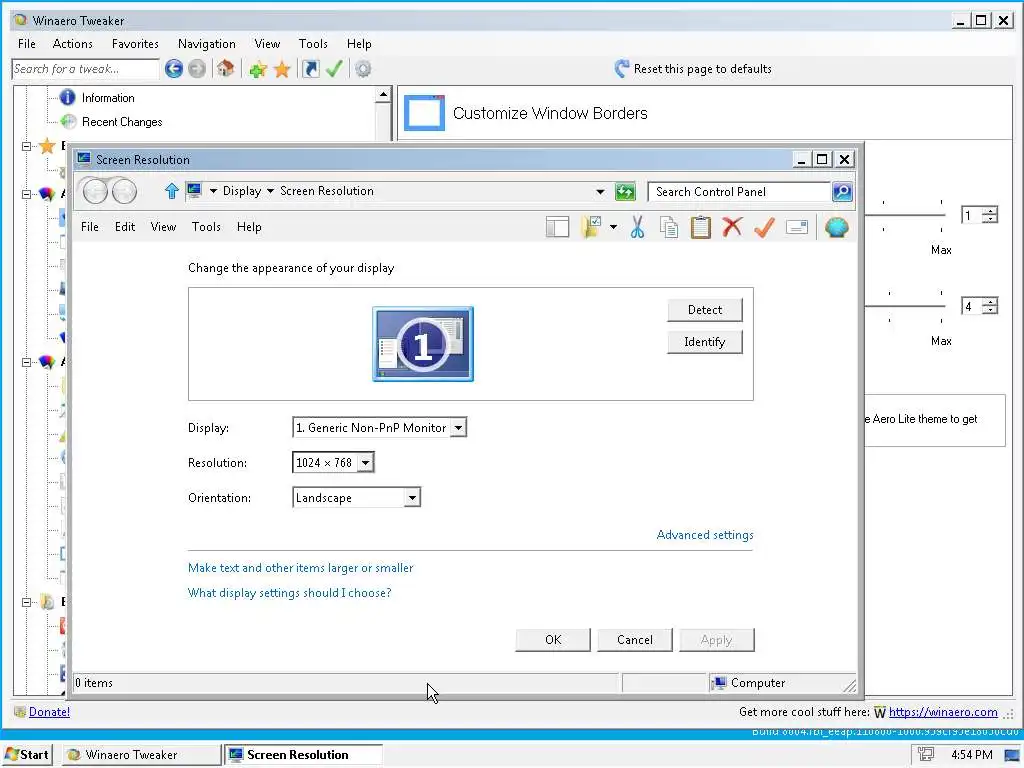
Task: Decrease the stepper showing value 4
Action: pos(991,310)
